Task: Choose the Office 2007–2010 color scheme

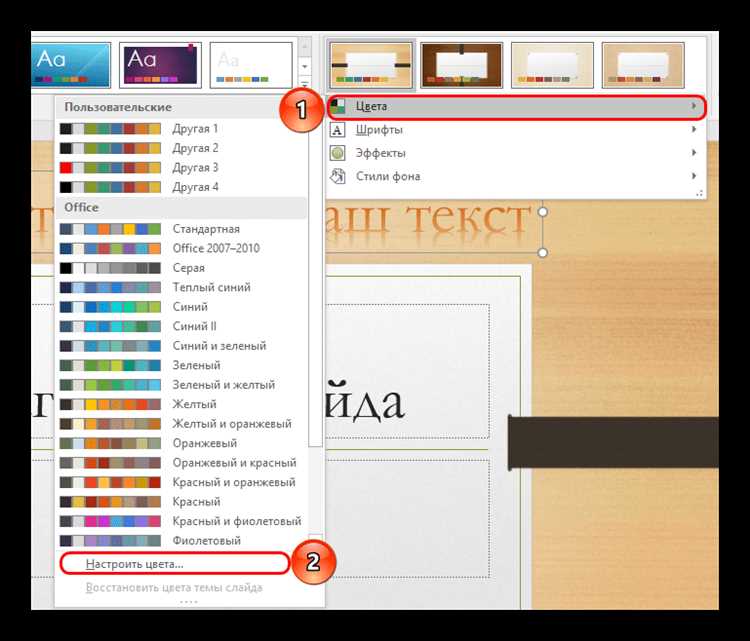Action: (x=182, y=249)
